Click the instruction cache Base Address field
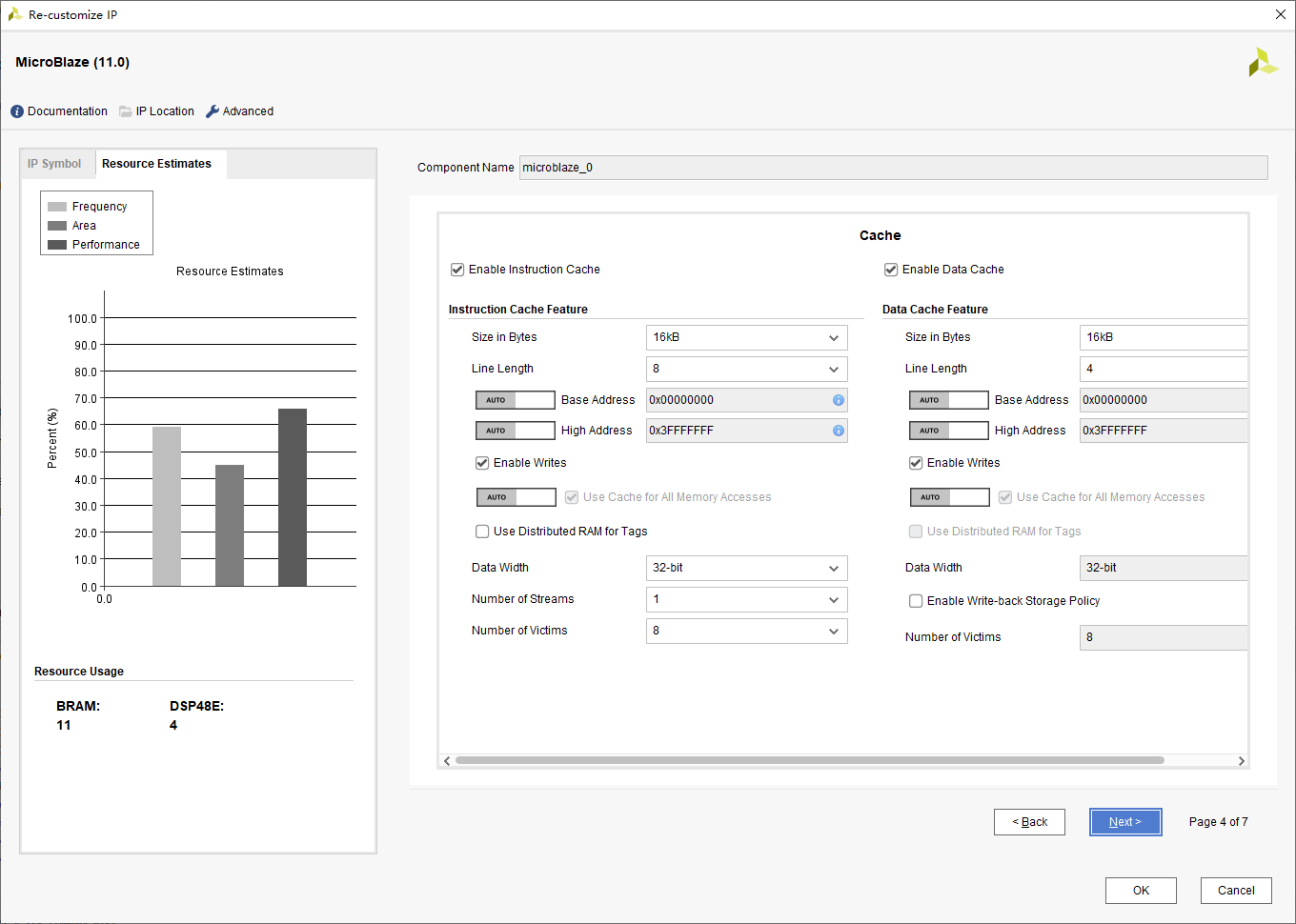 (x=747, y=400)
